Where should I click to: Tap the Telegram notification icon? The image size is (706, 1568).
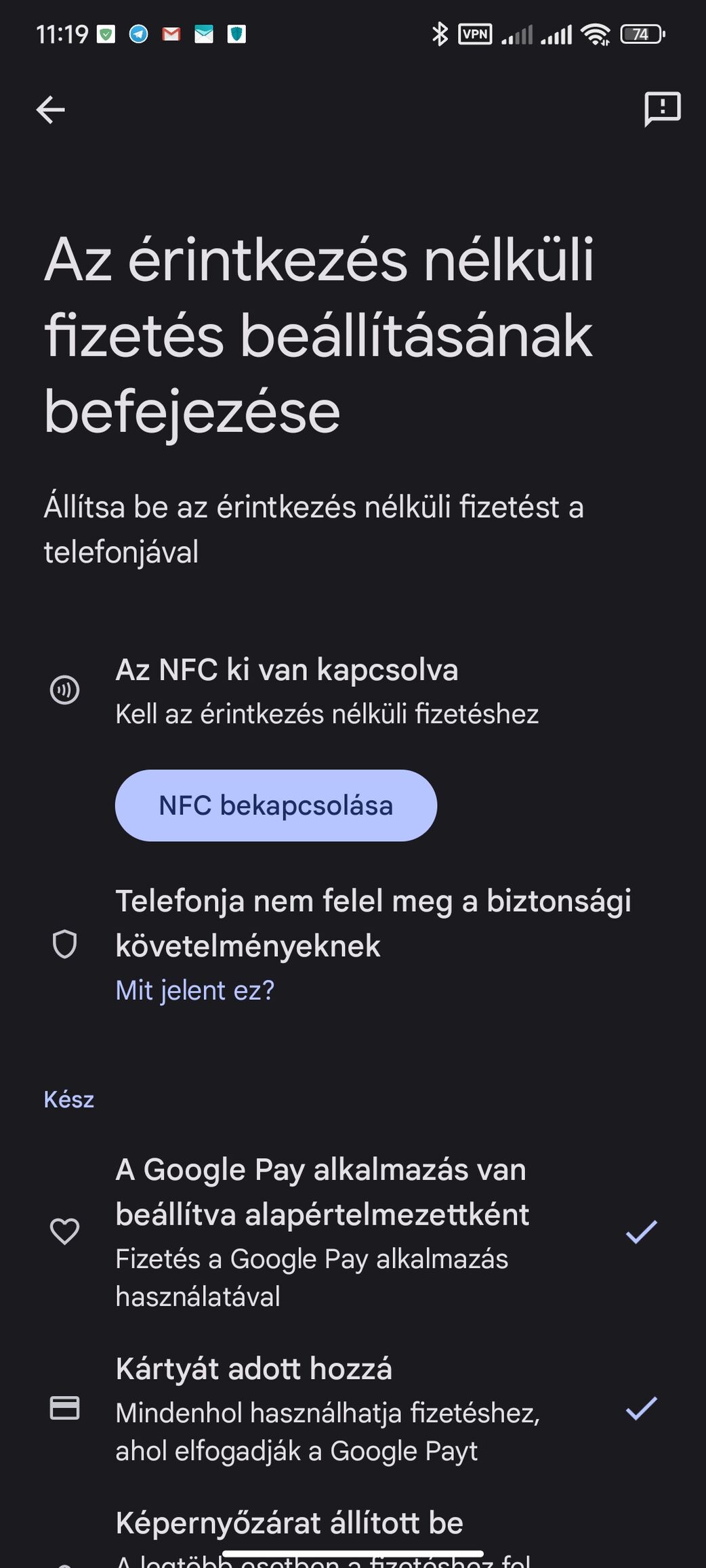(139, 34)
